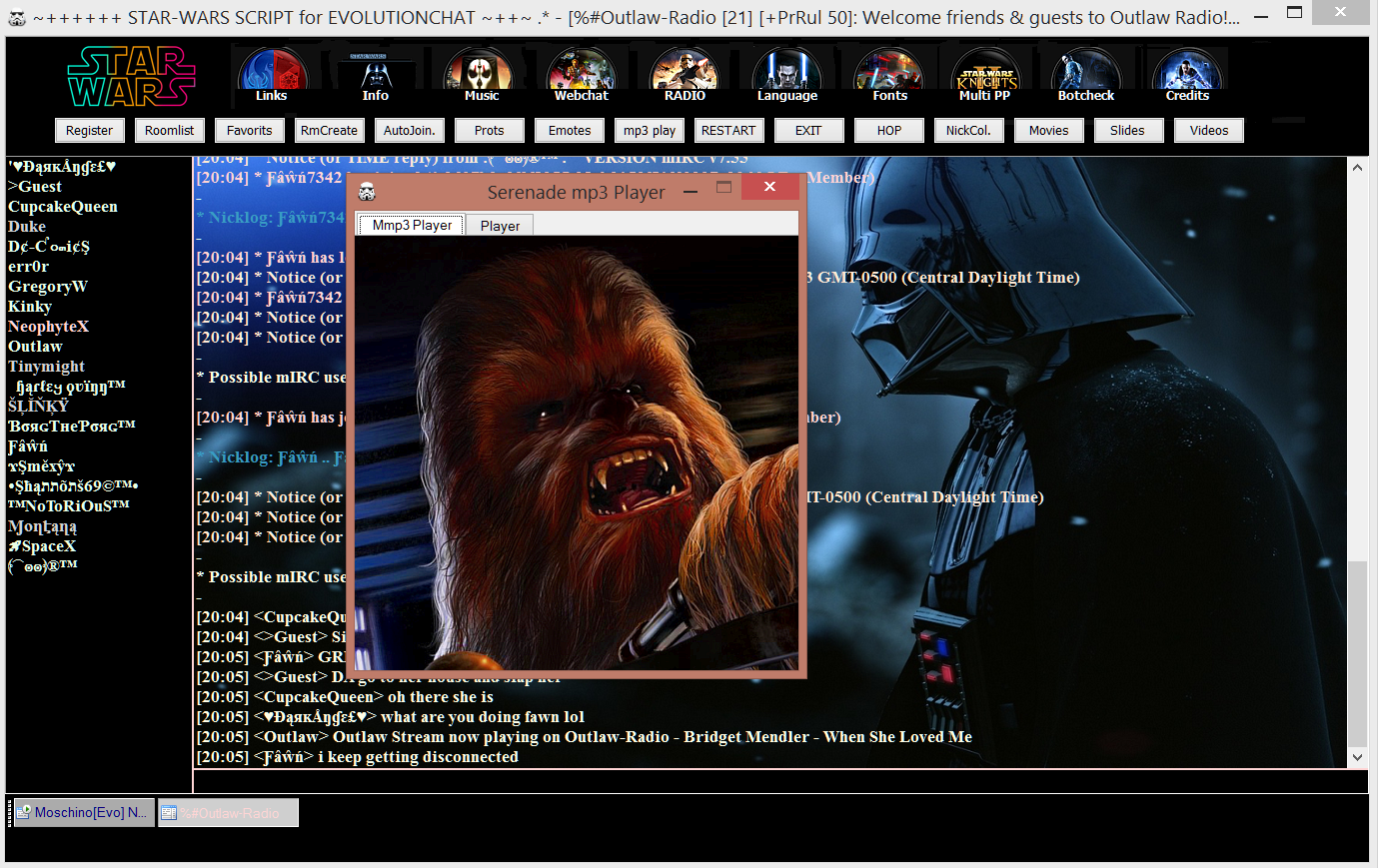Run the Botcheck icon
This screenshot has width=1378, height=868.
[x=1086, y=75]
